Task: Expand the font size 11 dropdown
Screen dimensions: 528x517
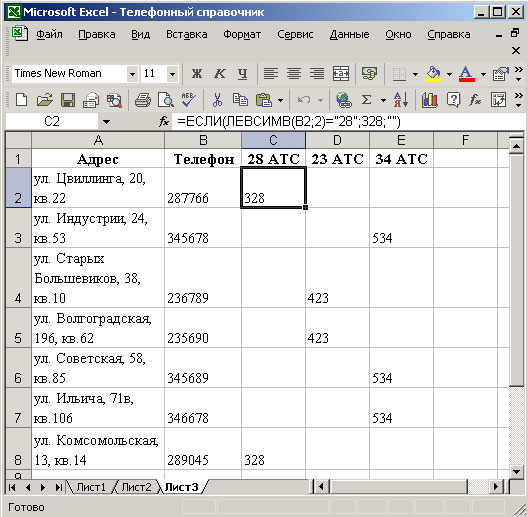Action: point(172,74)
